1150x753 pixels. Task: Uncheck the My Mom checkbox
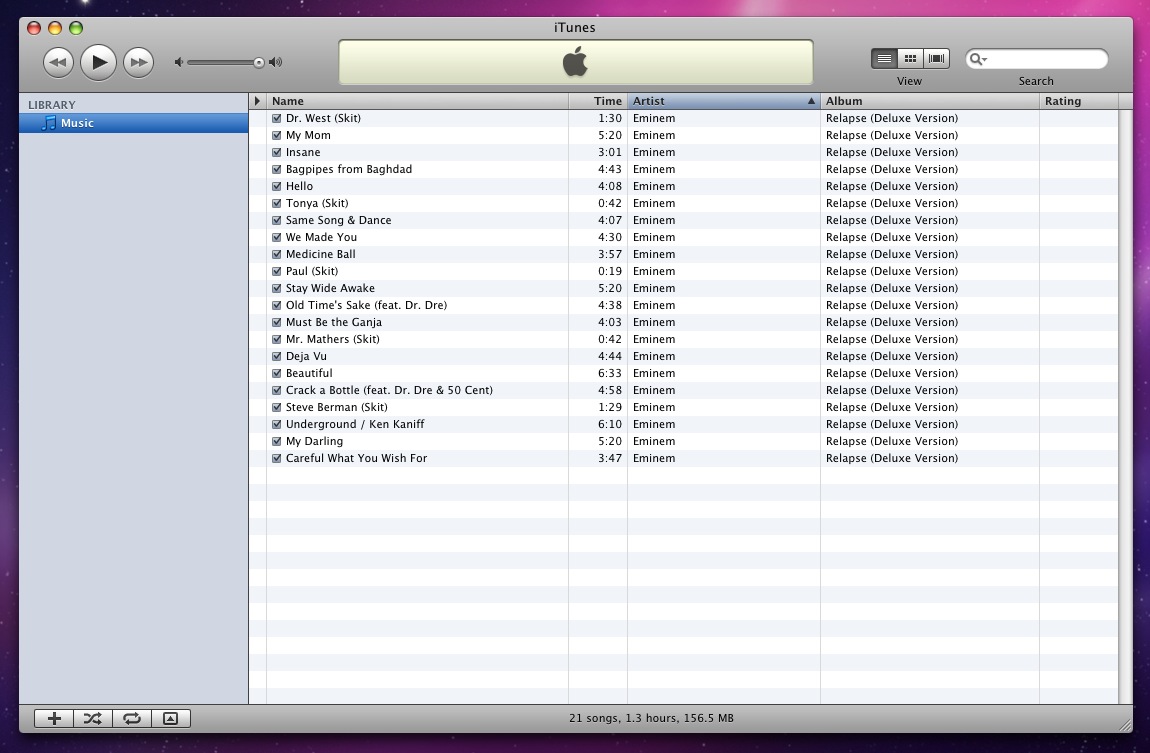pyautogui.click(x=276, y=135)
